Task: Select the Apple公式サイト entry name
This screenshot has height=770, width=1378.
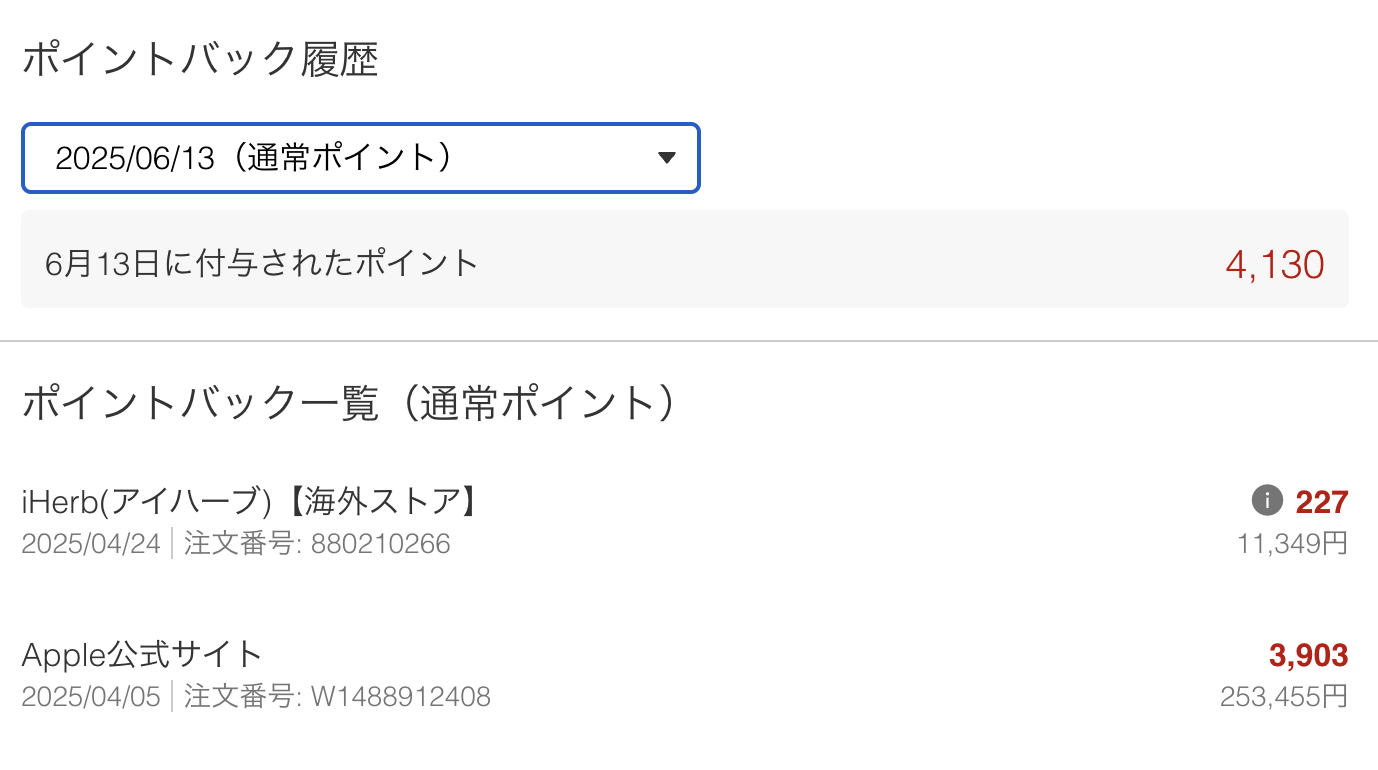Action: tap(142, 655)
